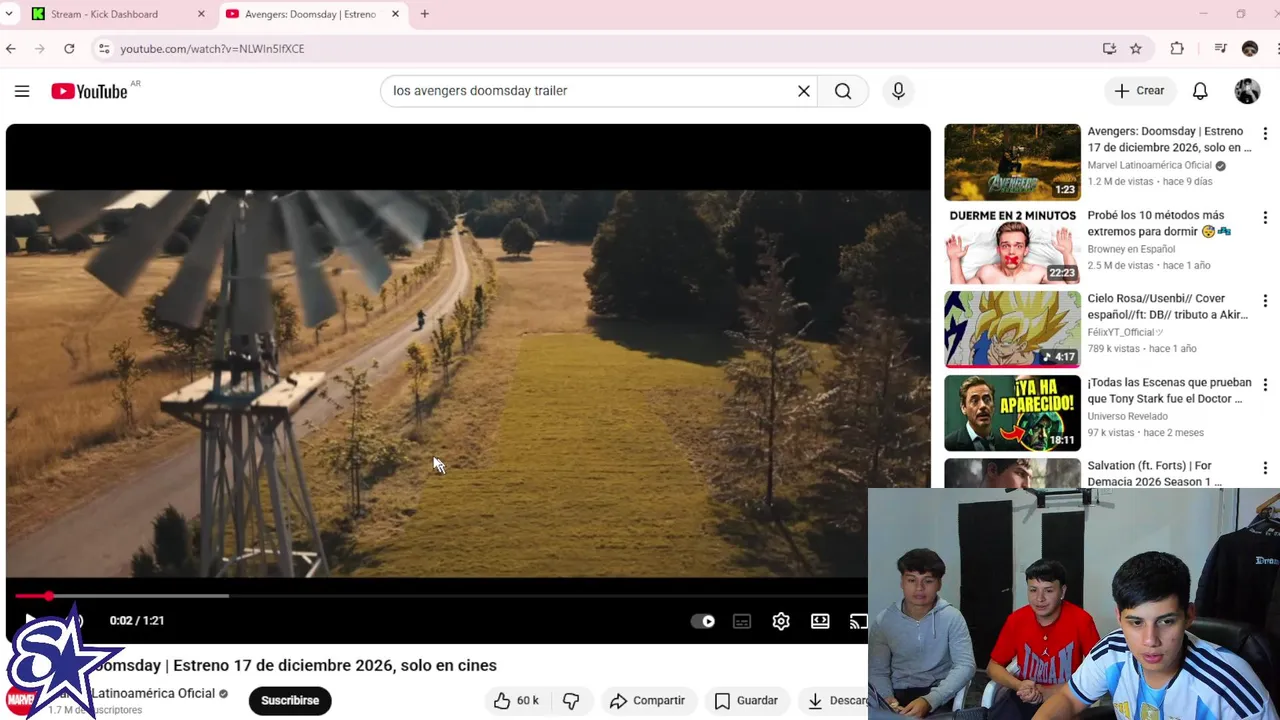Toggle the autoplay switch
The image size is (1280, 720).
(703, 621)
